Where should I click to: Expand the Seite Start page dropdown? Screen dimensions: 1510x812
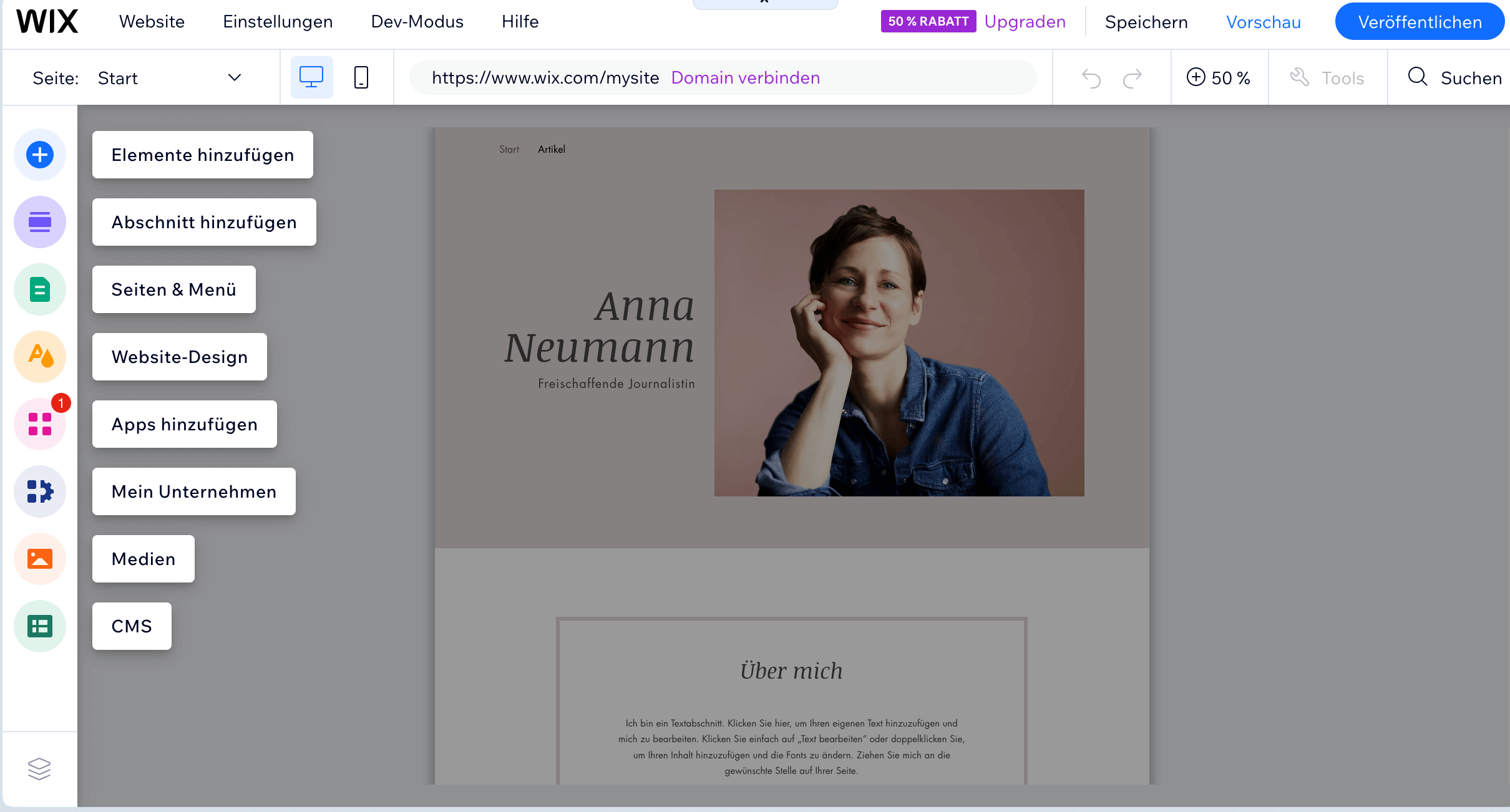137,78
